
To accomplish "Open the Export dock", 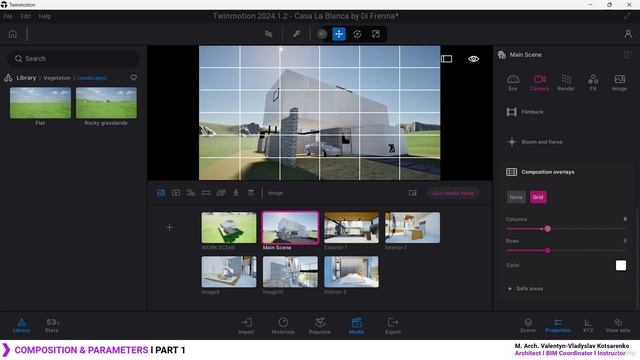I will pyautogui.click(x=393, y=326).
